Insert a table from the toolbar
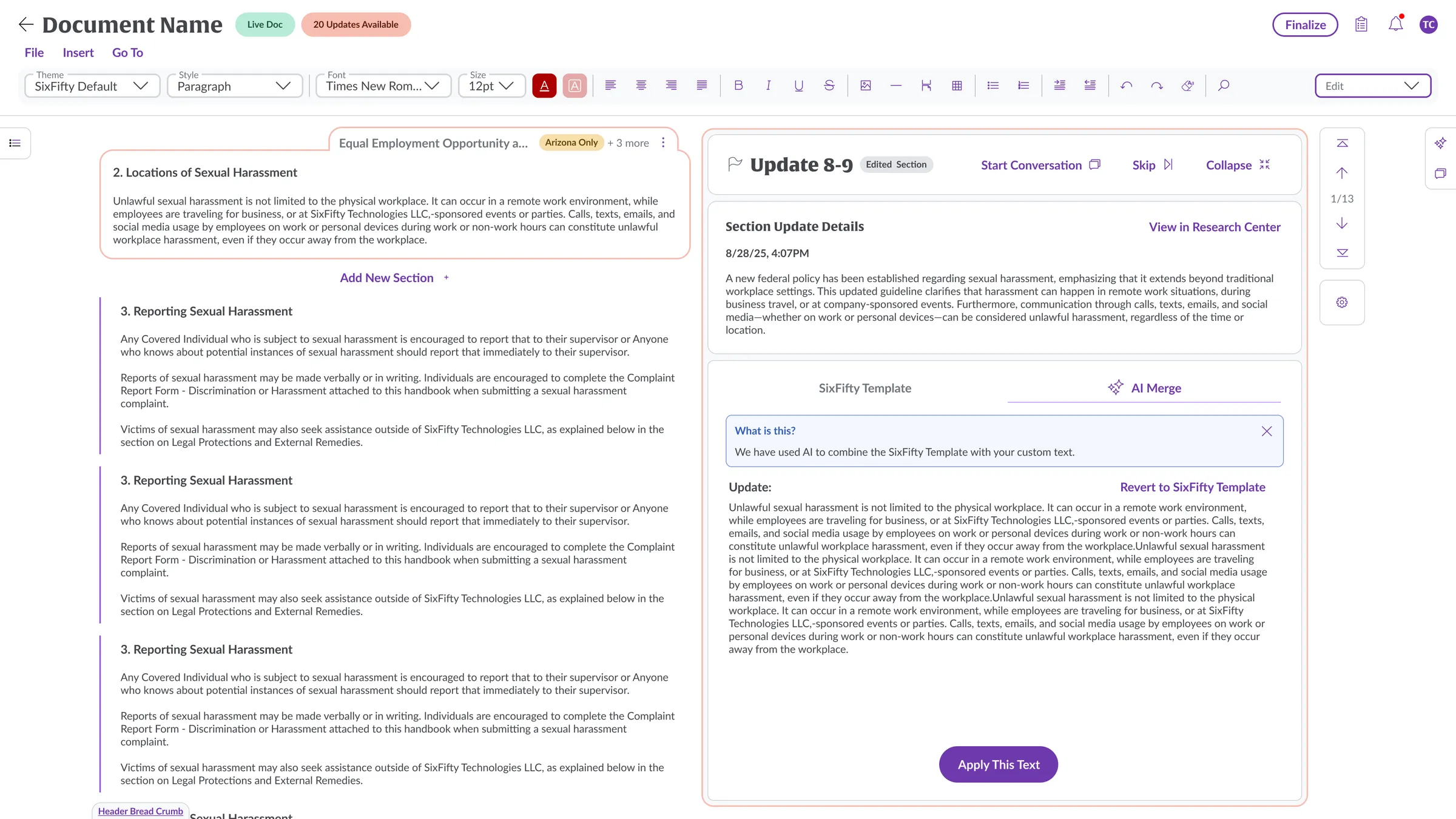Viewport: 1456px width, 819px height. tap(957, 86)
